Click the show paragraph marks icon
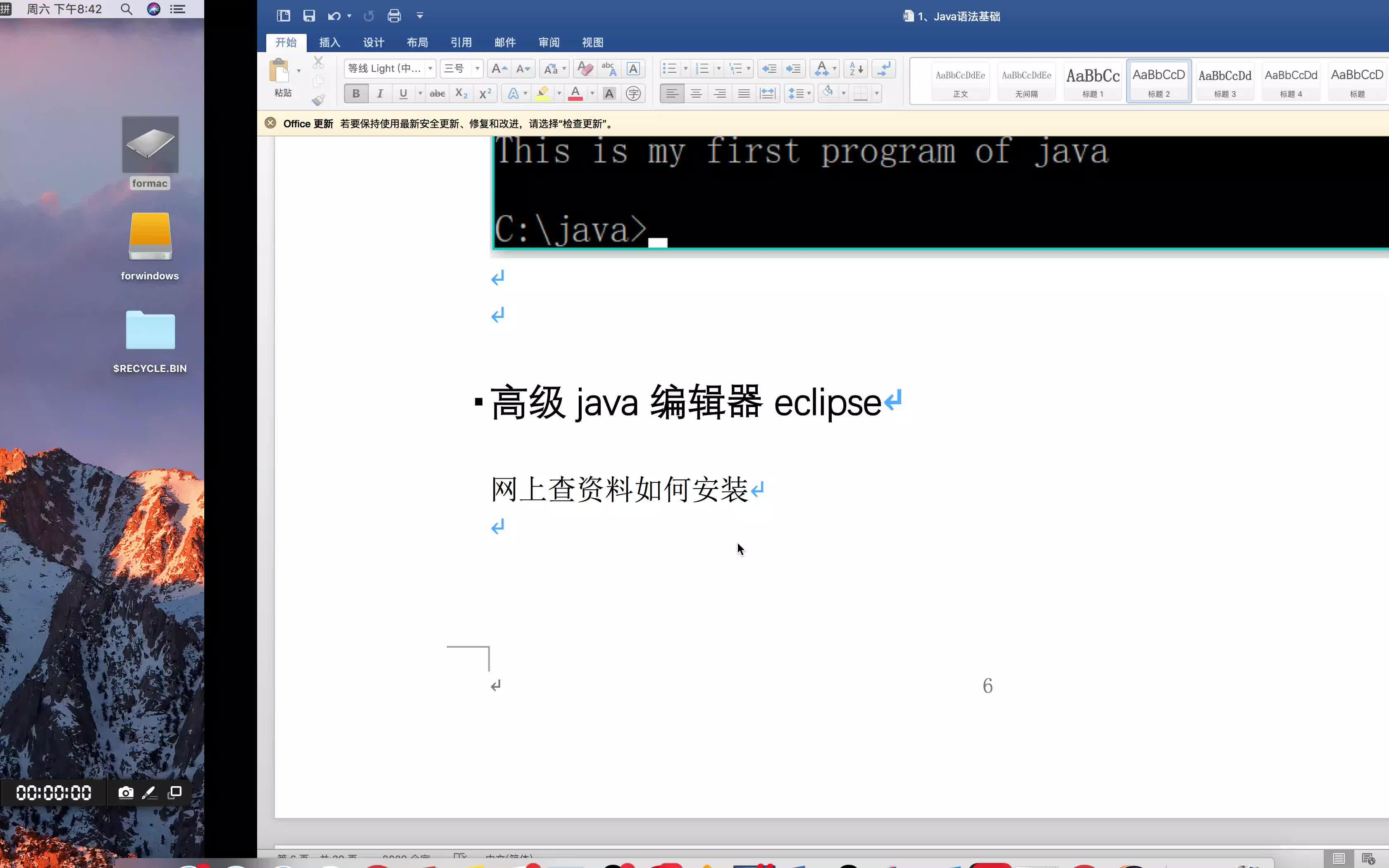The image size is (1389, 868). point(884,69)
